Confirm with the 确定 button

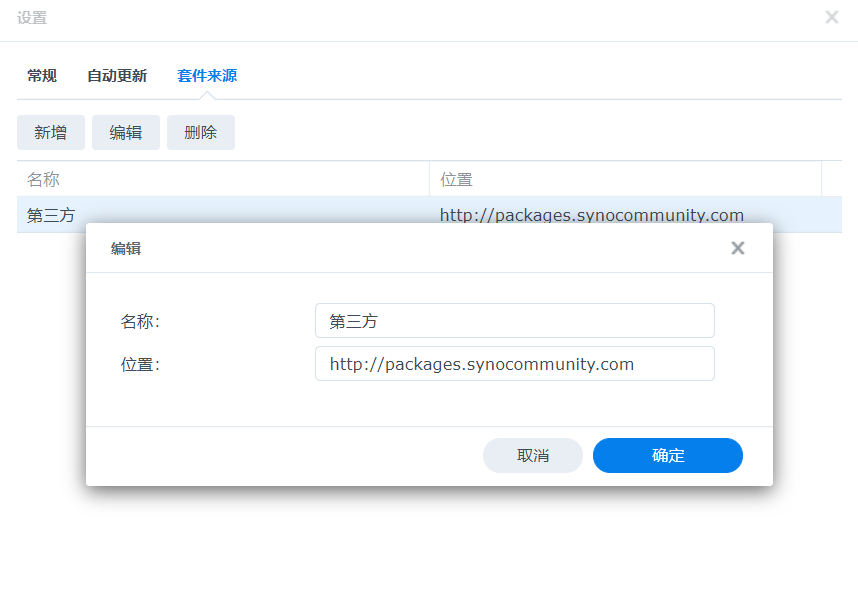[x=668, y=455]
